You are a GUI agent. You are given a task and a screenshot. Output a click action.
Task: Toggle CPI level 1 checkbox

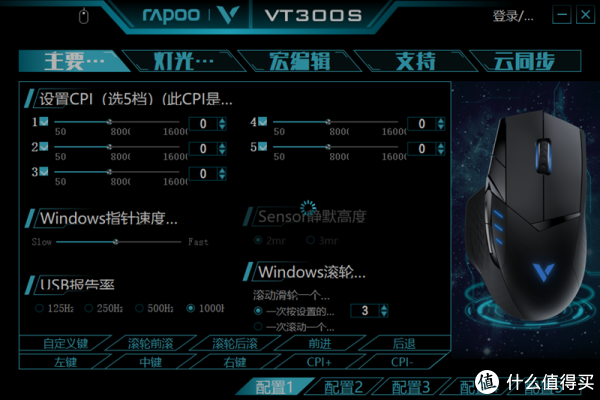(x=44, y=122)
